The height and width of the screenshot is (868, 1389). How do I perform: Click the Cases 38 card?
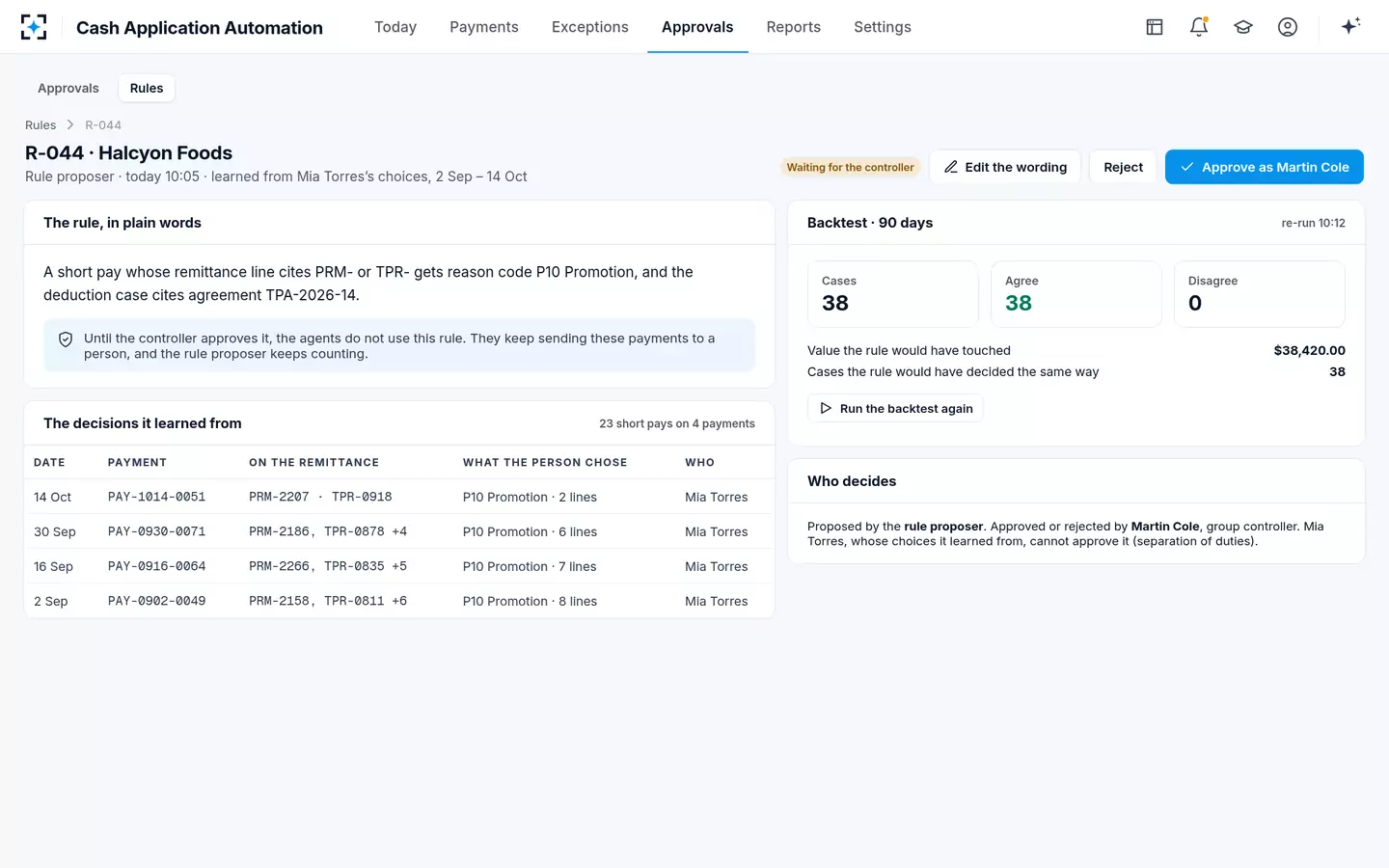tap(893, 294)
